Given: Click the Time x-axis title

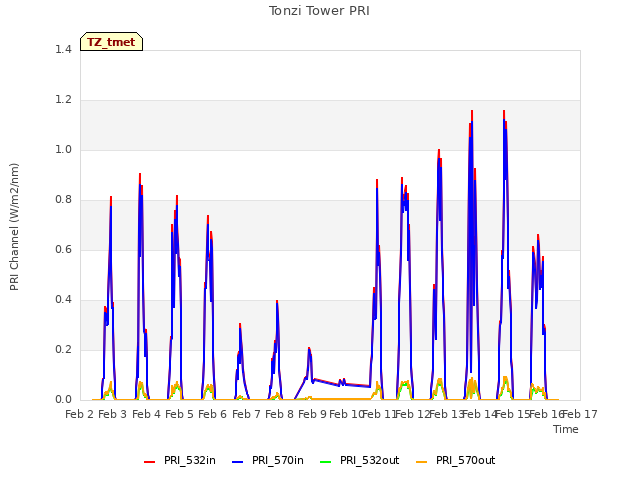Looking at the screenshot, I should pyautogui.click(x=566, y=429).
